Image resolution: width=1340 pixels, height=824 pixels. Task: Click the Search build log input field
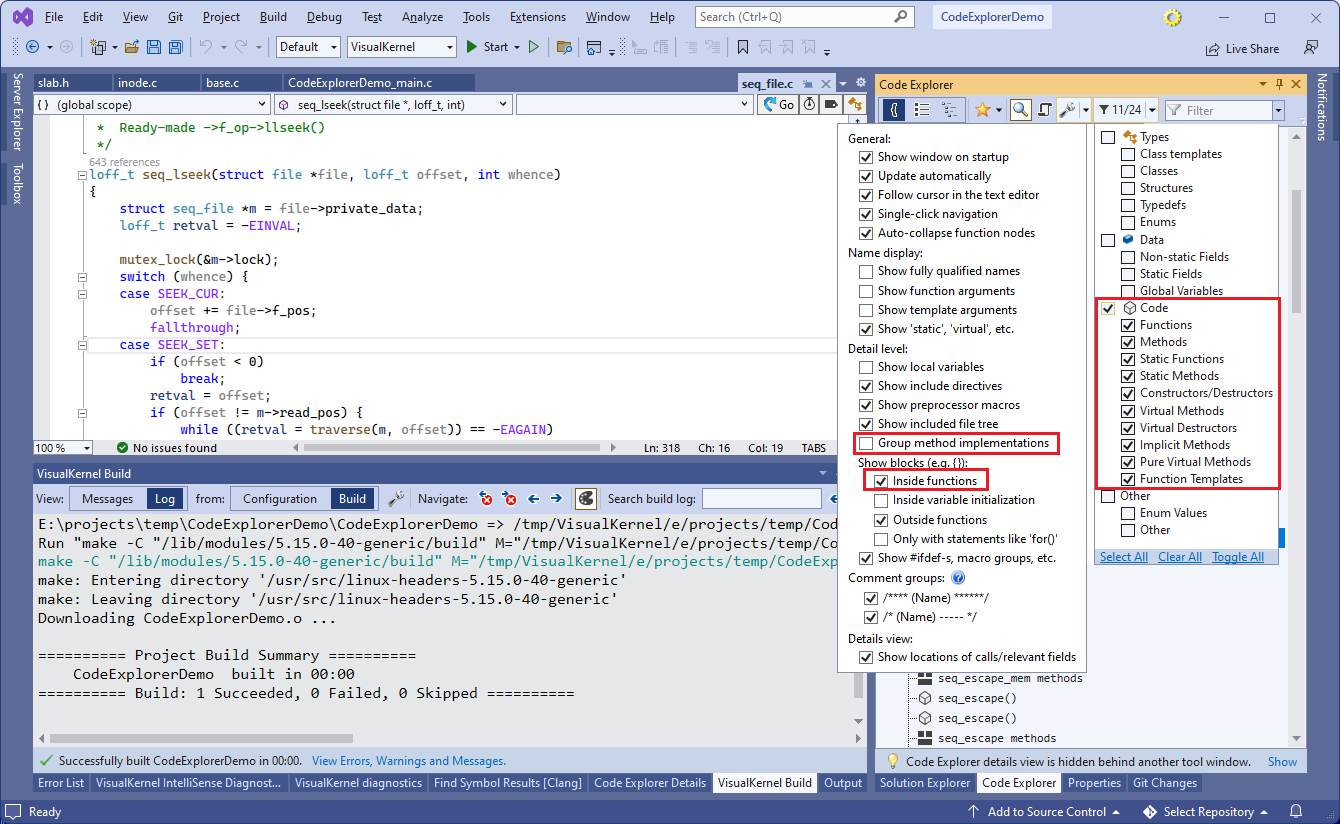tap(762, 498)
